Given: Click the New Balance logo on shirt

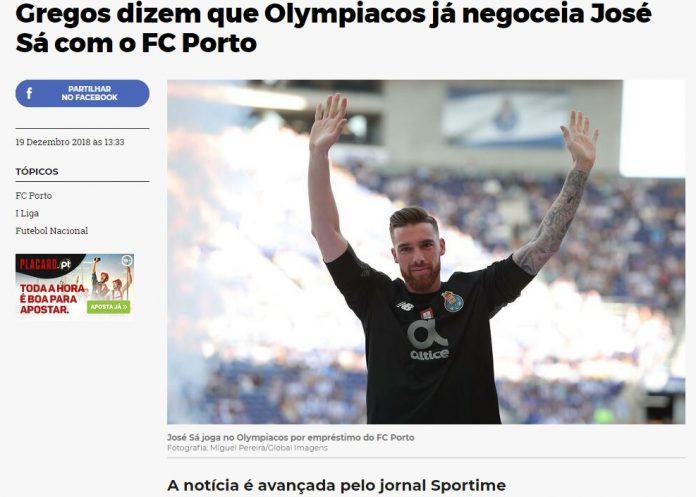Looking at the screenshot, I should tap(405, 305).
